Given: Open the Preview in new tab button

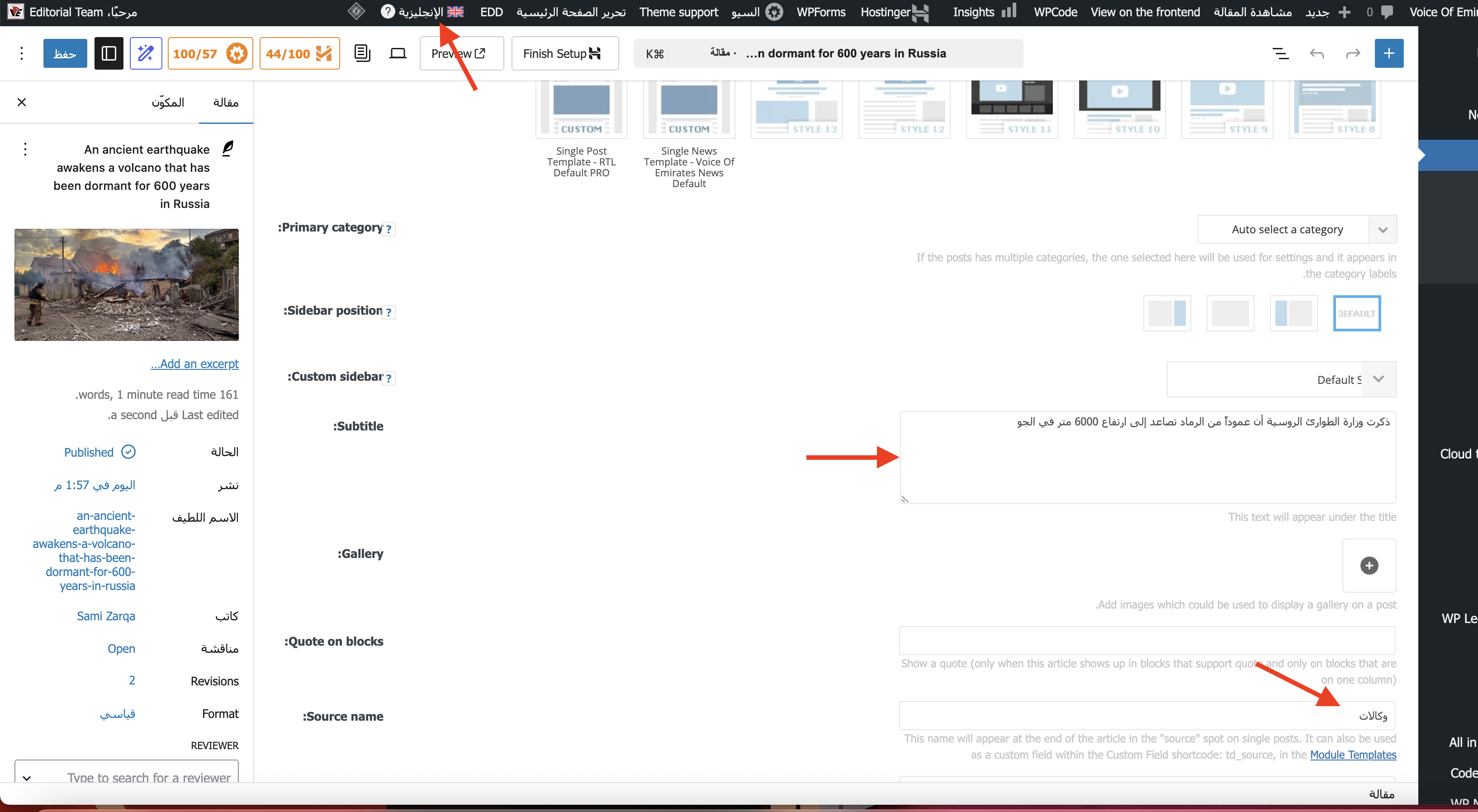Looking at the screenshot, I should 461,53.
